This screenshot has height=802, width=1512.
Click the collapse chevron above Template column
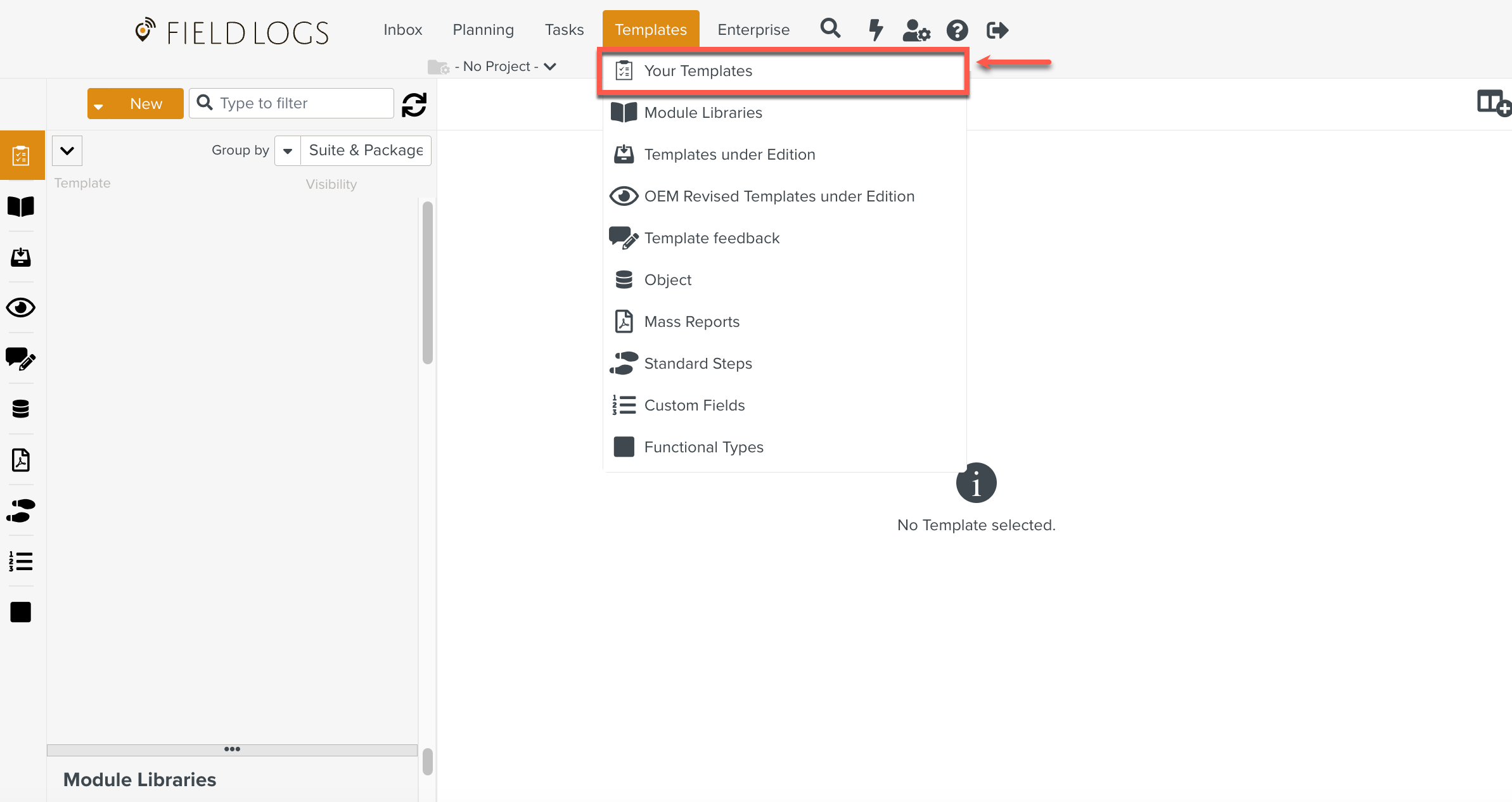point(67,151)
